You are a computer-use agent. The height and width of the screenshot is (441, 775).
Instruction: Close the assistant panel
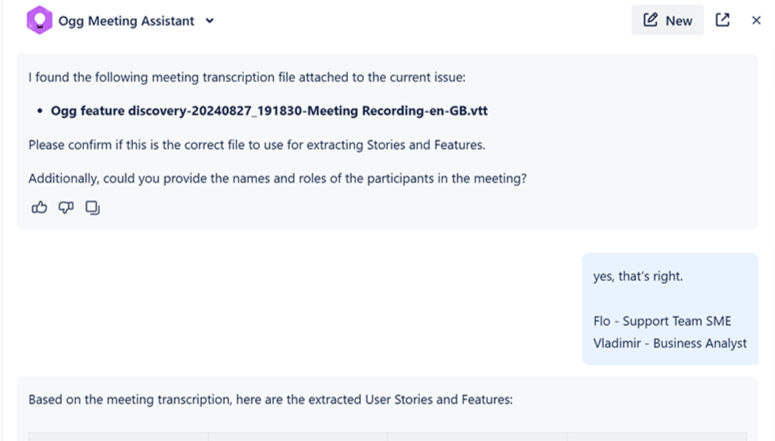point(756,20)
